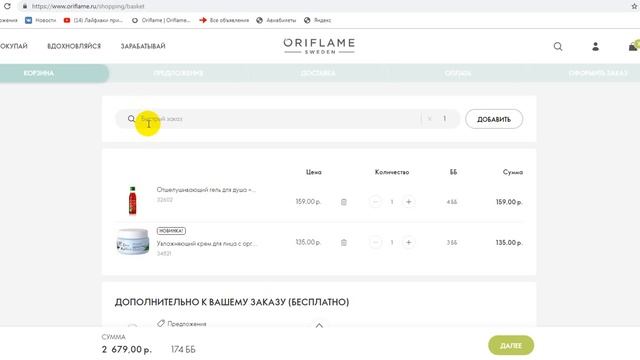The image size is (640, 360).
Task: Open the Авиабилеты bookmark
Action: pyautogui.click(x=276, y=20)
